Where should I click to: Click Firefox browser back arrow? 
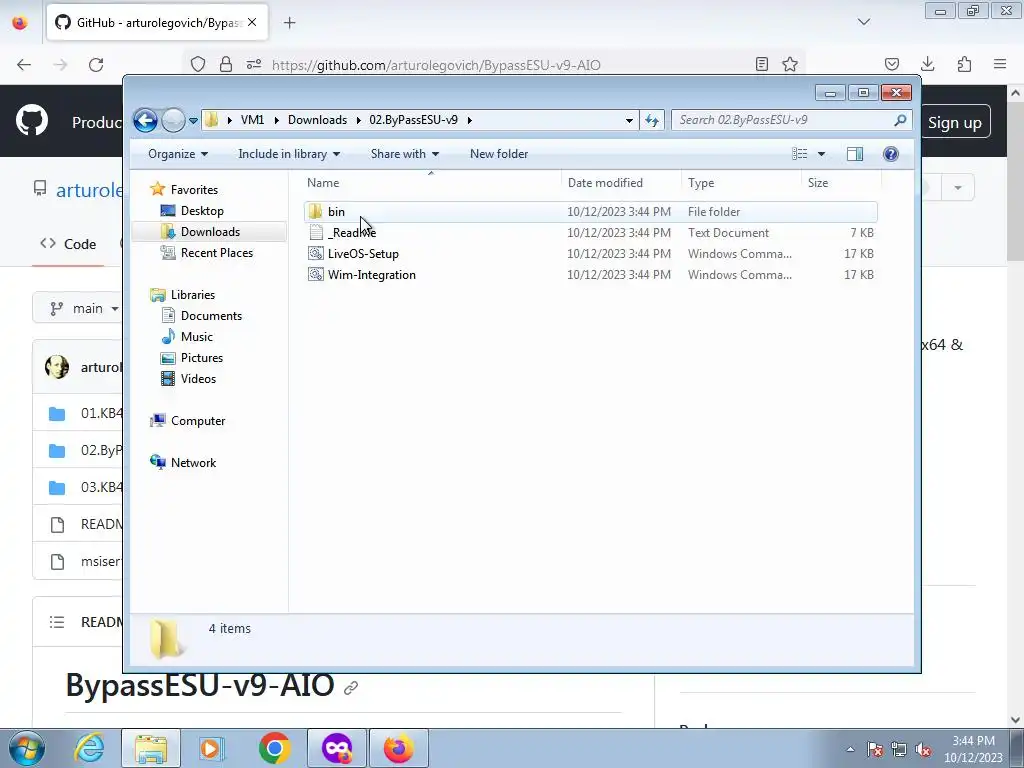pos(24,65)
